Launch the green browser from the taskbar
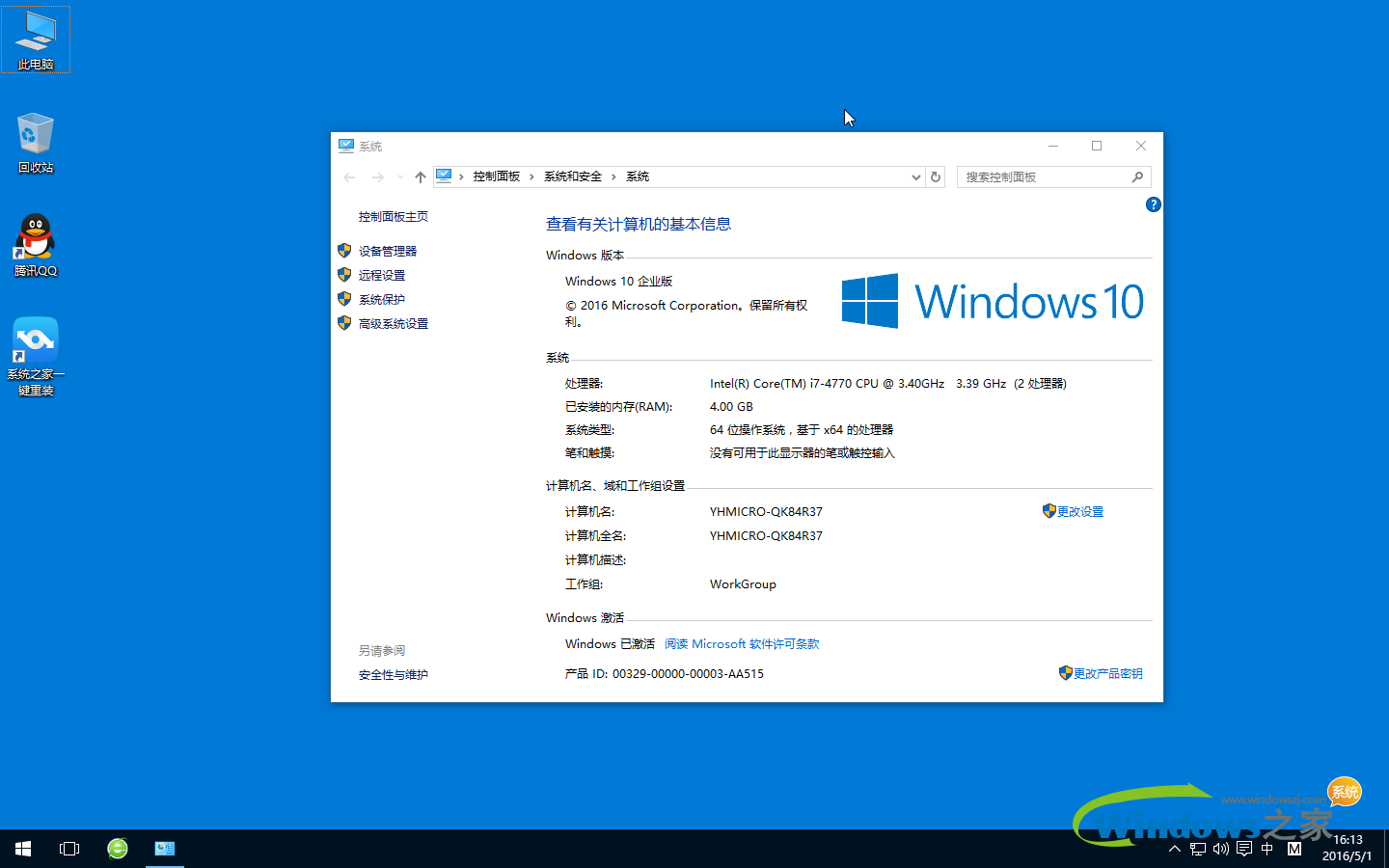This screenshot has width=1389, height=868. click(x=117, y=848)
